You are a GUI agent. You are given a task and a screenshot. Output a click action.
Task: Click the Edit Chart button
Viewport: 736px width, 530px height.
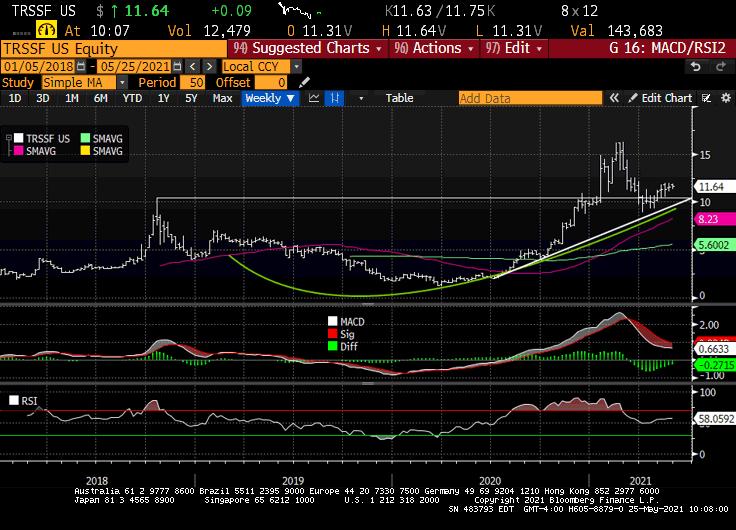(x=661, y=98)
